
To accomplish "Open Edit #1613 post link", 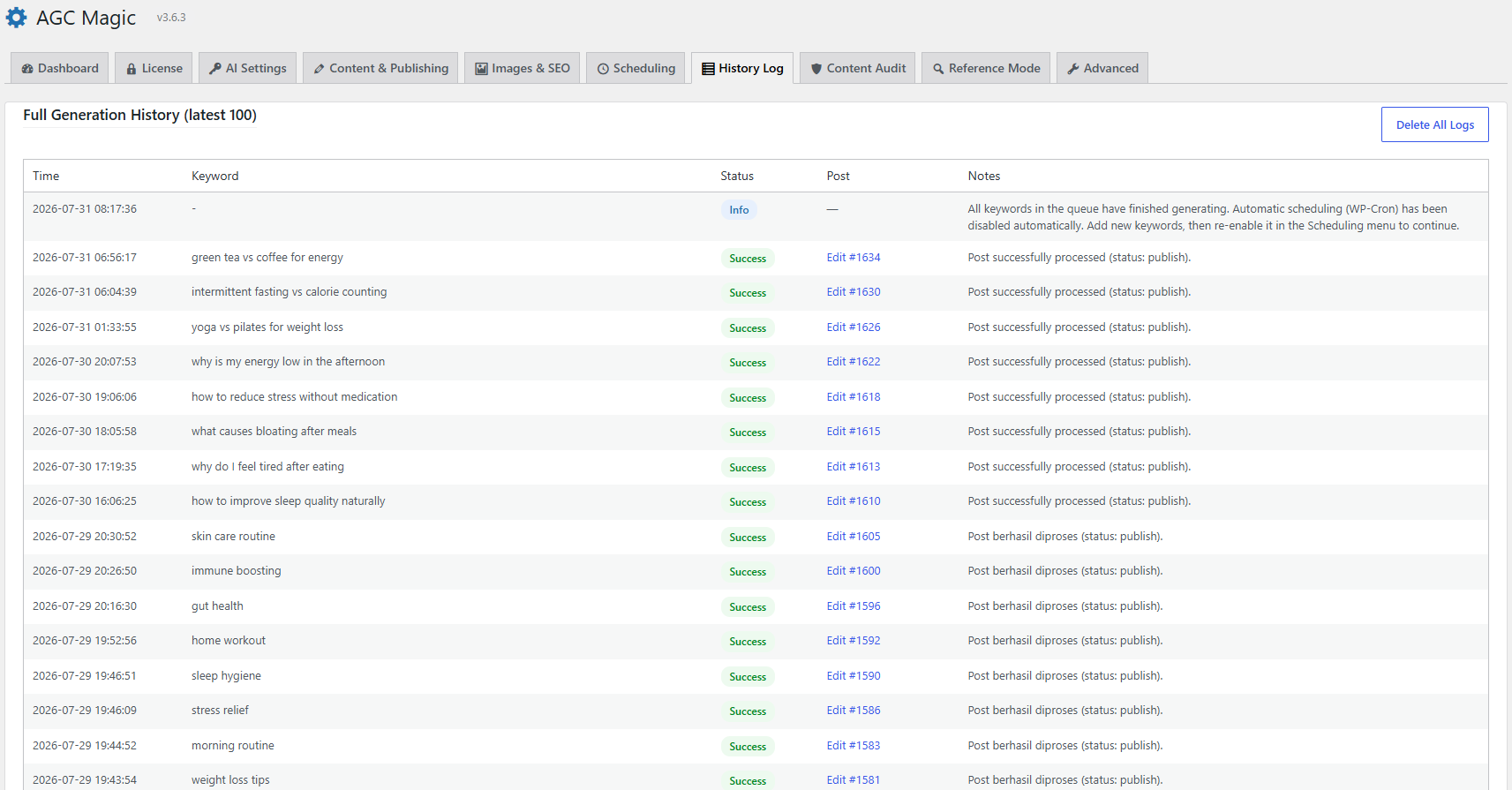I will [853, 467].
